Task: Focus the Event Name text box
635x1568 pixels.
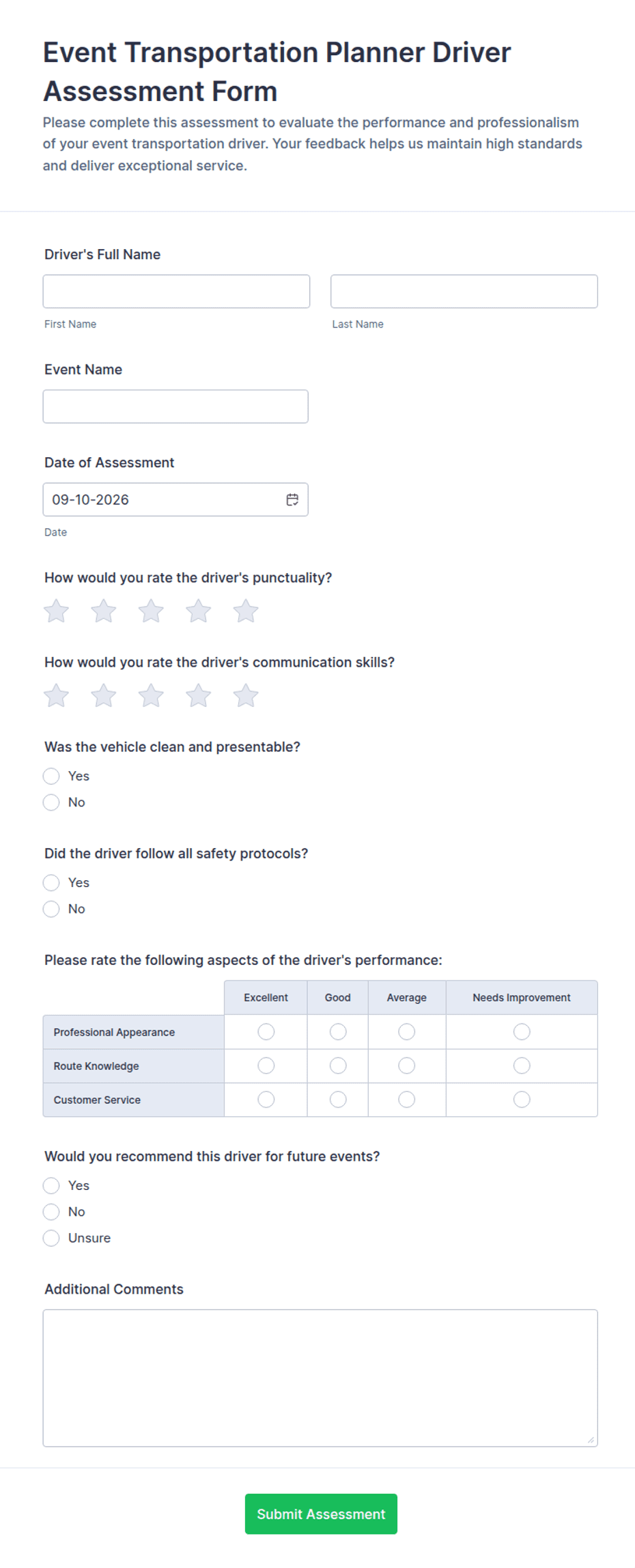Action: tap(175, 407)
